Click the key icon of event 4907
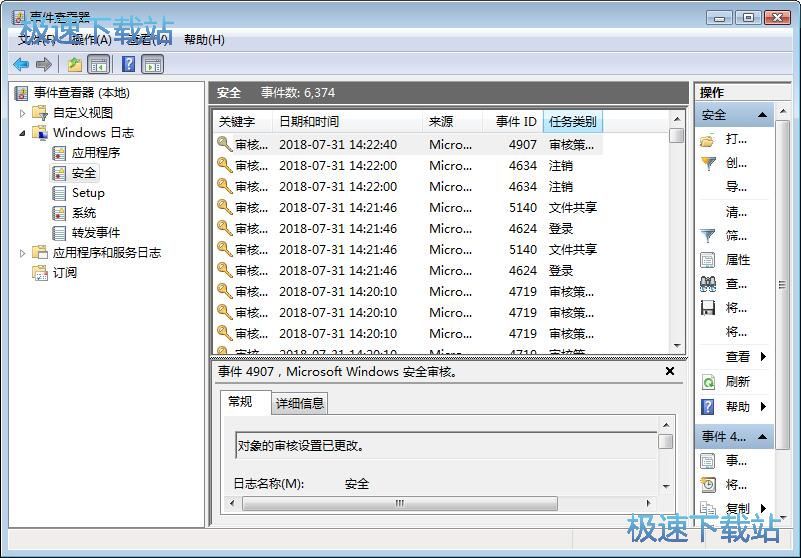This screenshot has width=801, height=558. click(224, 144)
